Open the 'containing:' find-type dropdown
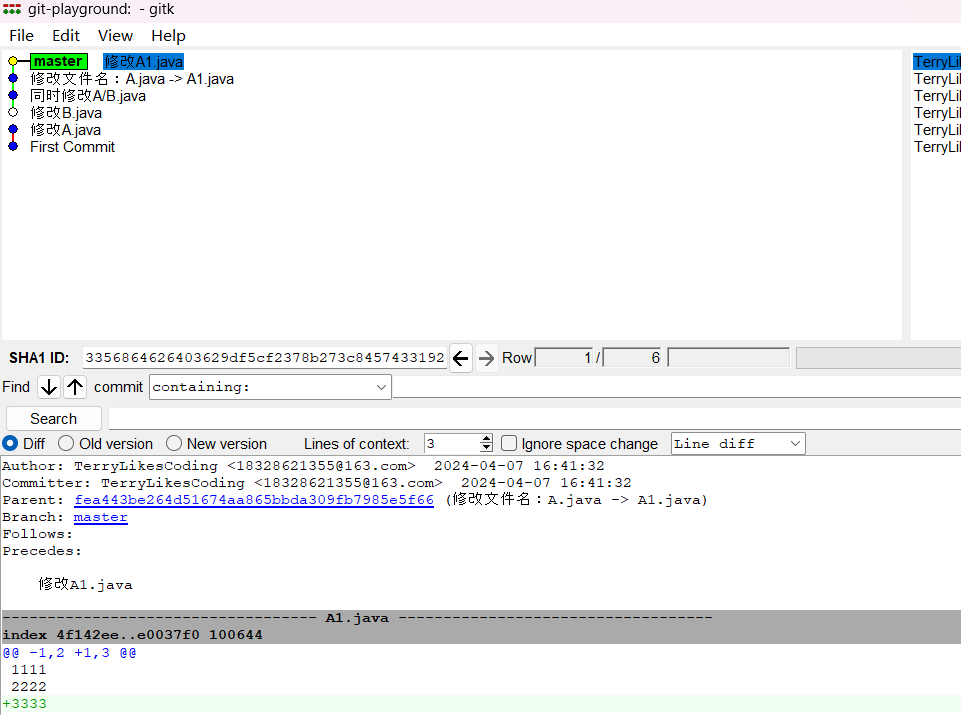The image size is (961, 715). [381, 387]
